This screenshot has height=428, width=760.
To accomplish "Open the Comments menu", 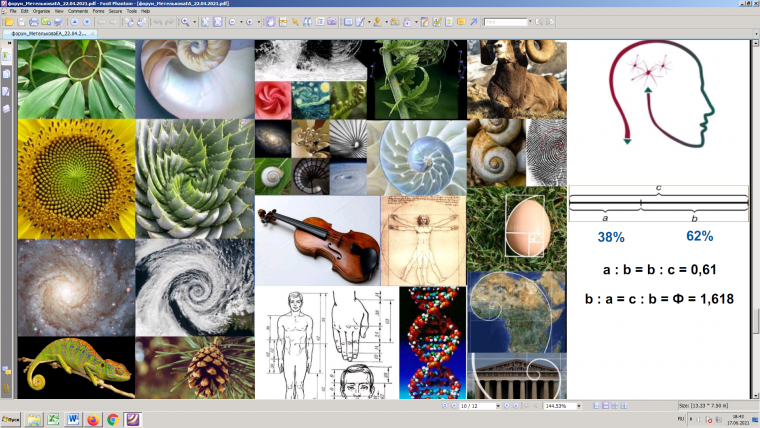I will (x=78, y=11).
